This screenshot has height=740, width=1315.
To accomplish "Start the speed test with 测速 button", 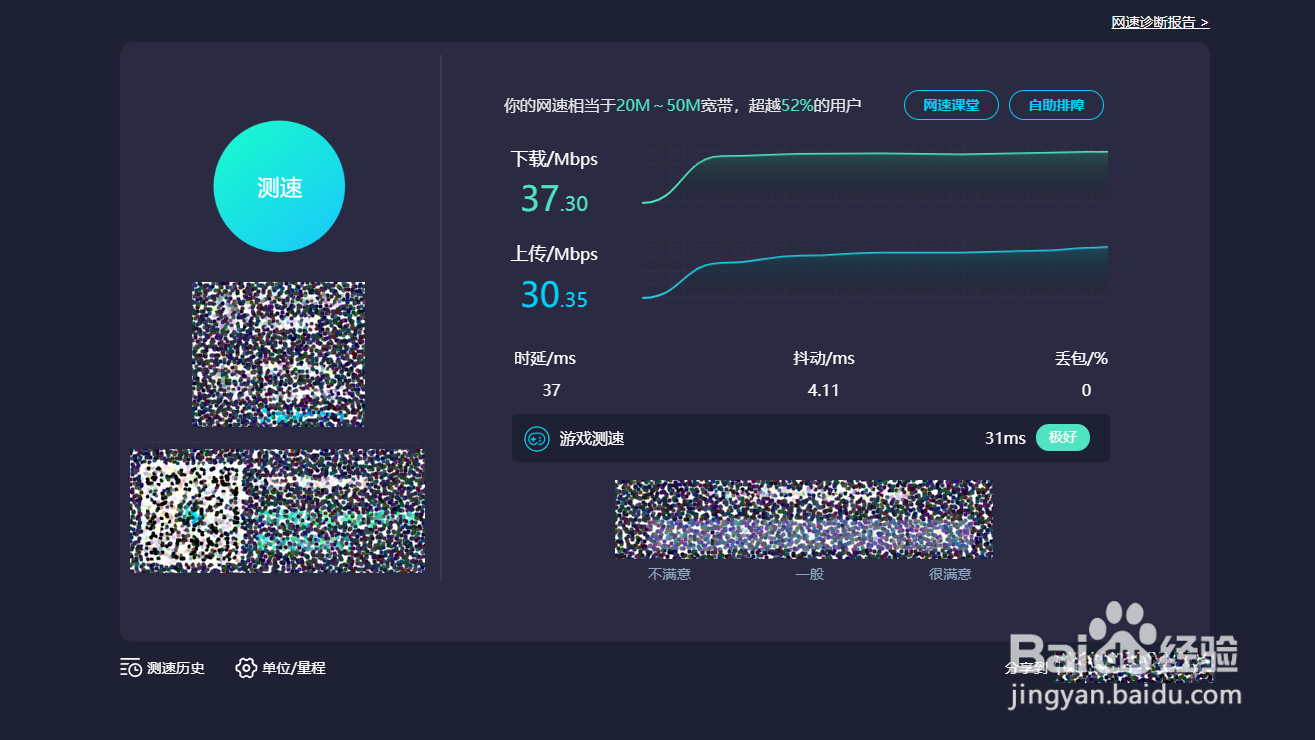I will point(279,187).
